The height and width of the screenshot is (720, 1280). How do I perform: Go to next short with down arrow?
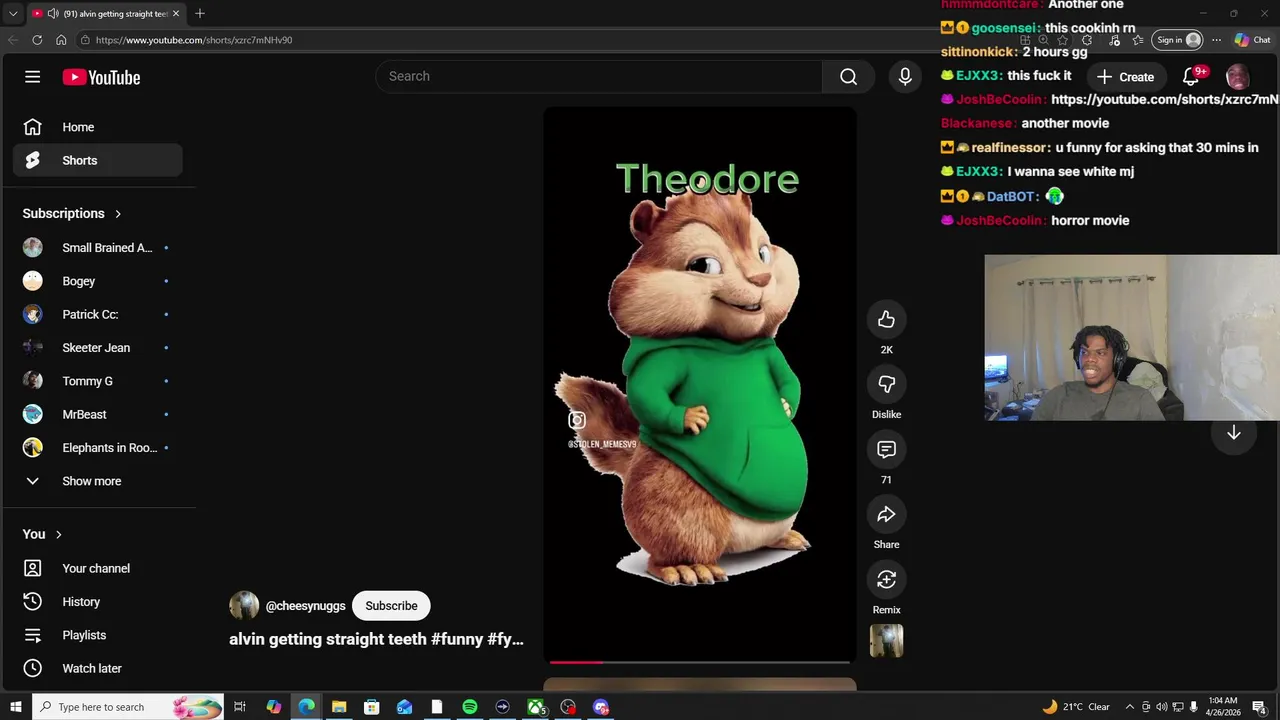tap(1233, 432)
